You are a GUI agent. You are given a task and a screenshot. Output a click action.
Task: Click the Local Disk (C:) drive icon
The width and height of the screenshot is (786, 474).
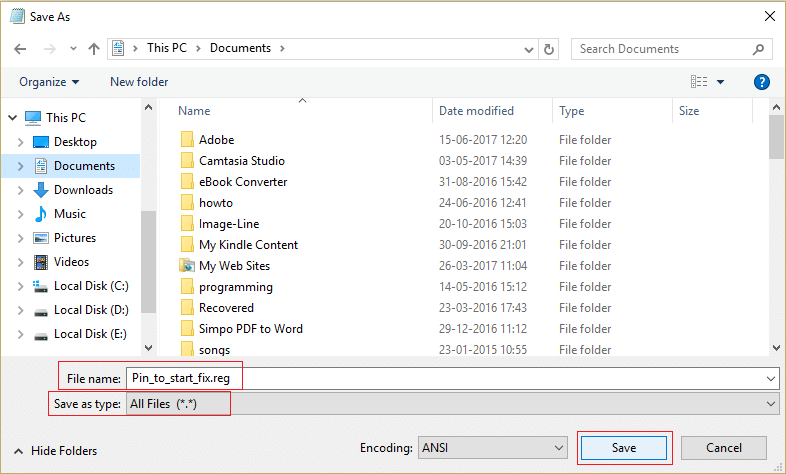(x=41, y=286)
